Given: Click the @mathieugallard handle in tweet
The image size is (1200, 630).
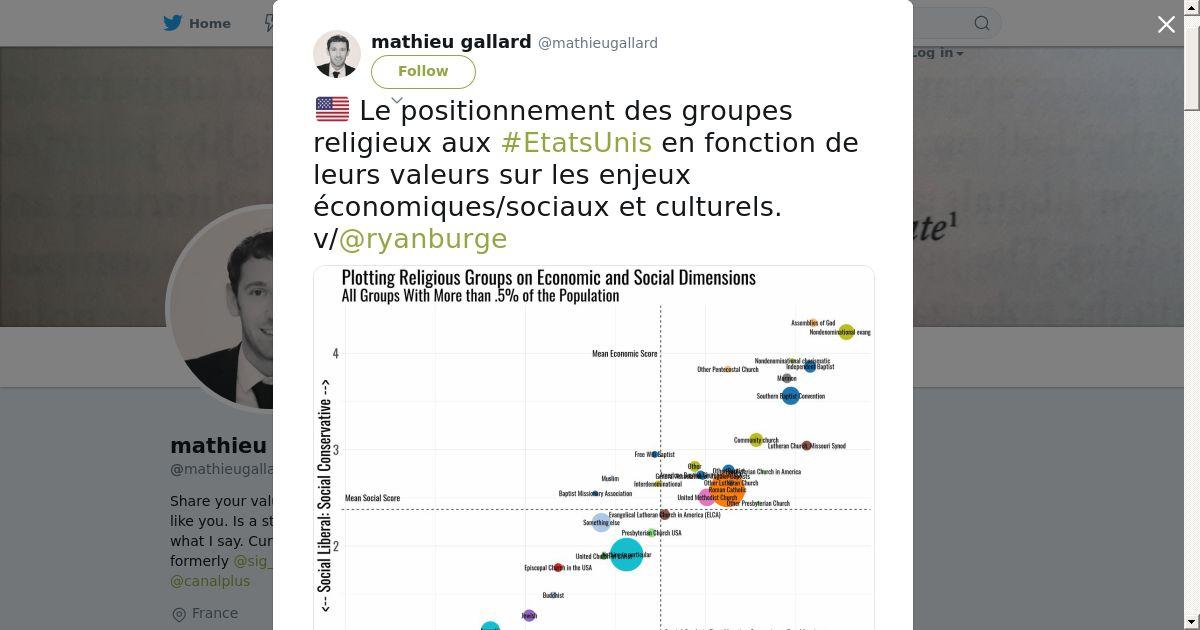Looking at the screenshot, I should click(x=598, y=43).
